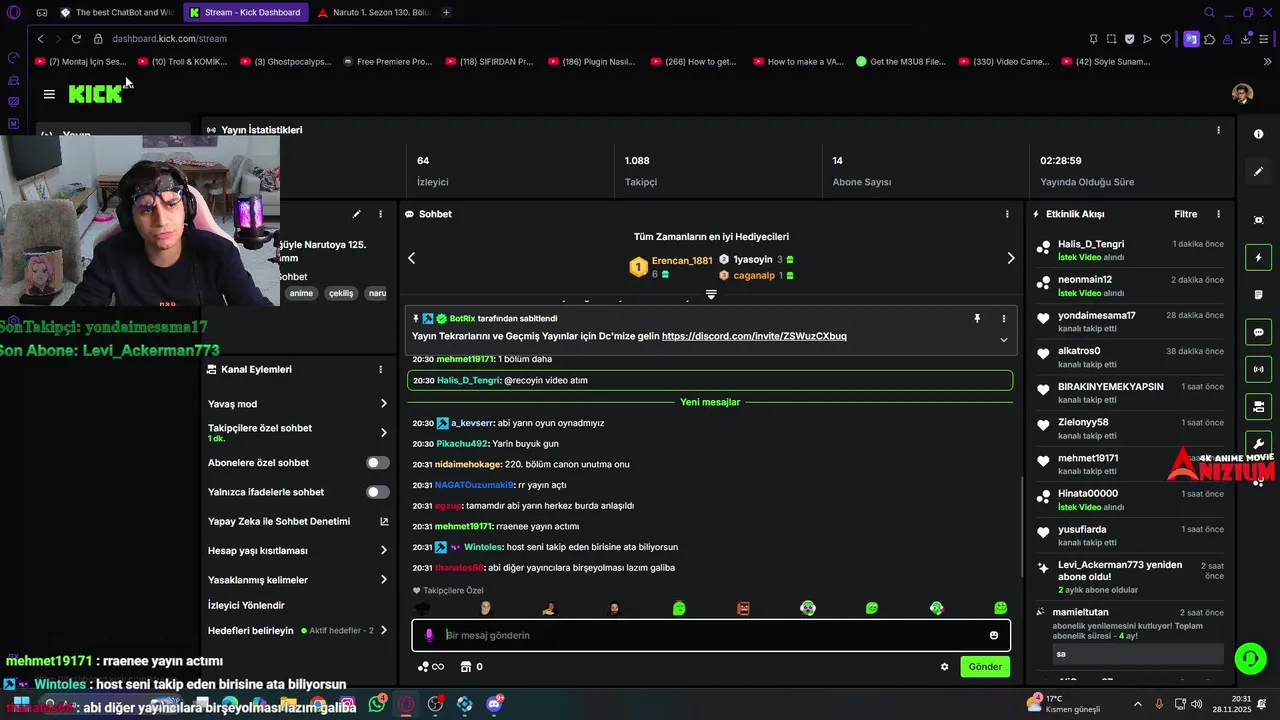Click the Gönder send button

pos(985,667)
